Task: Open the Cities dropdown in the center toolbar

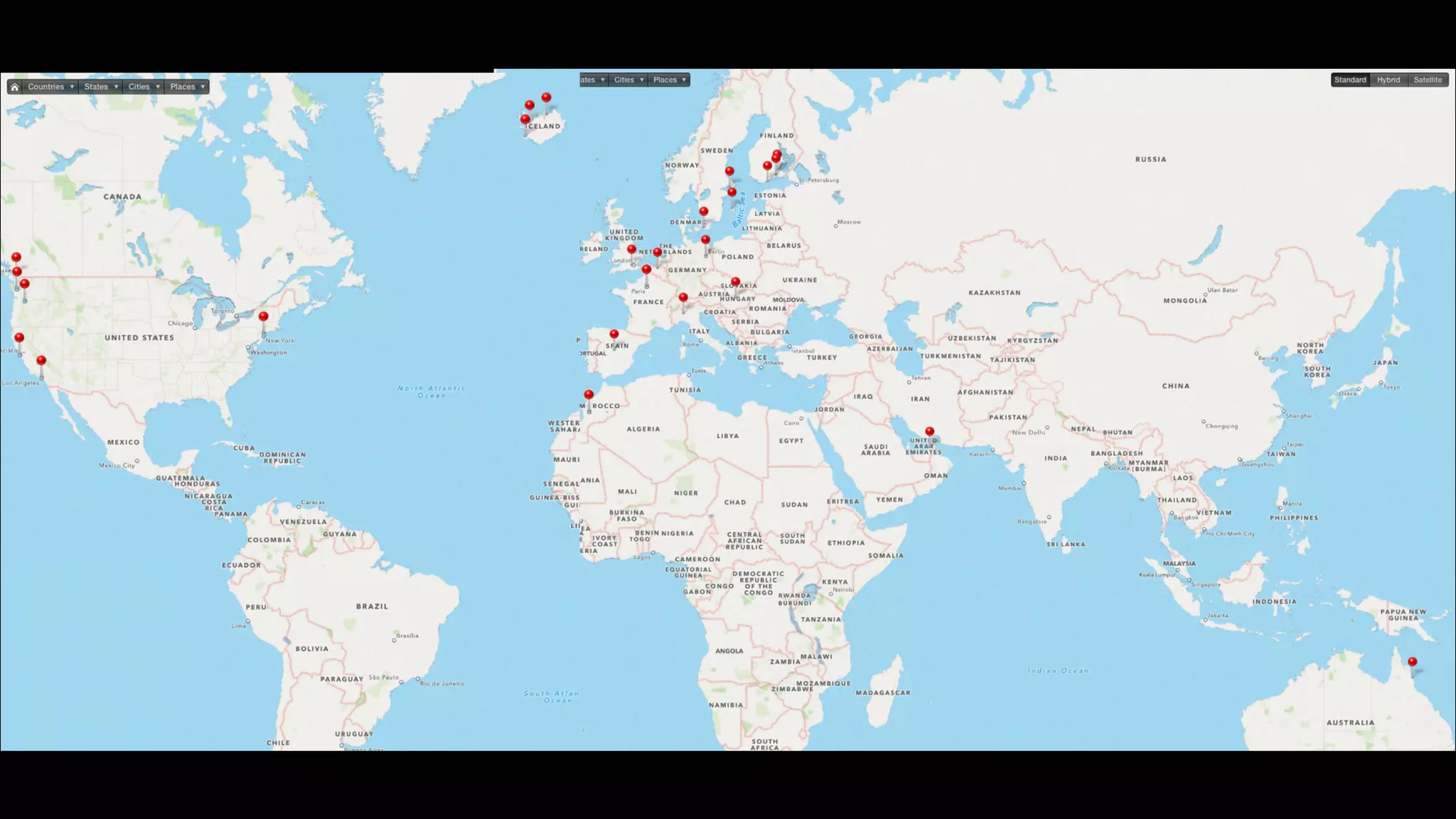Action: 628,80
